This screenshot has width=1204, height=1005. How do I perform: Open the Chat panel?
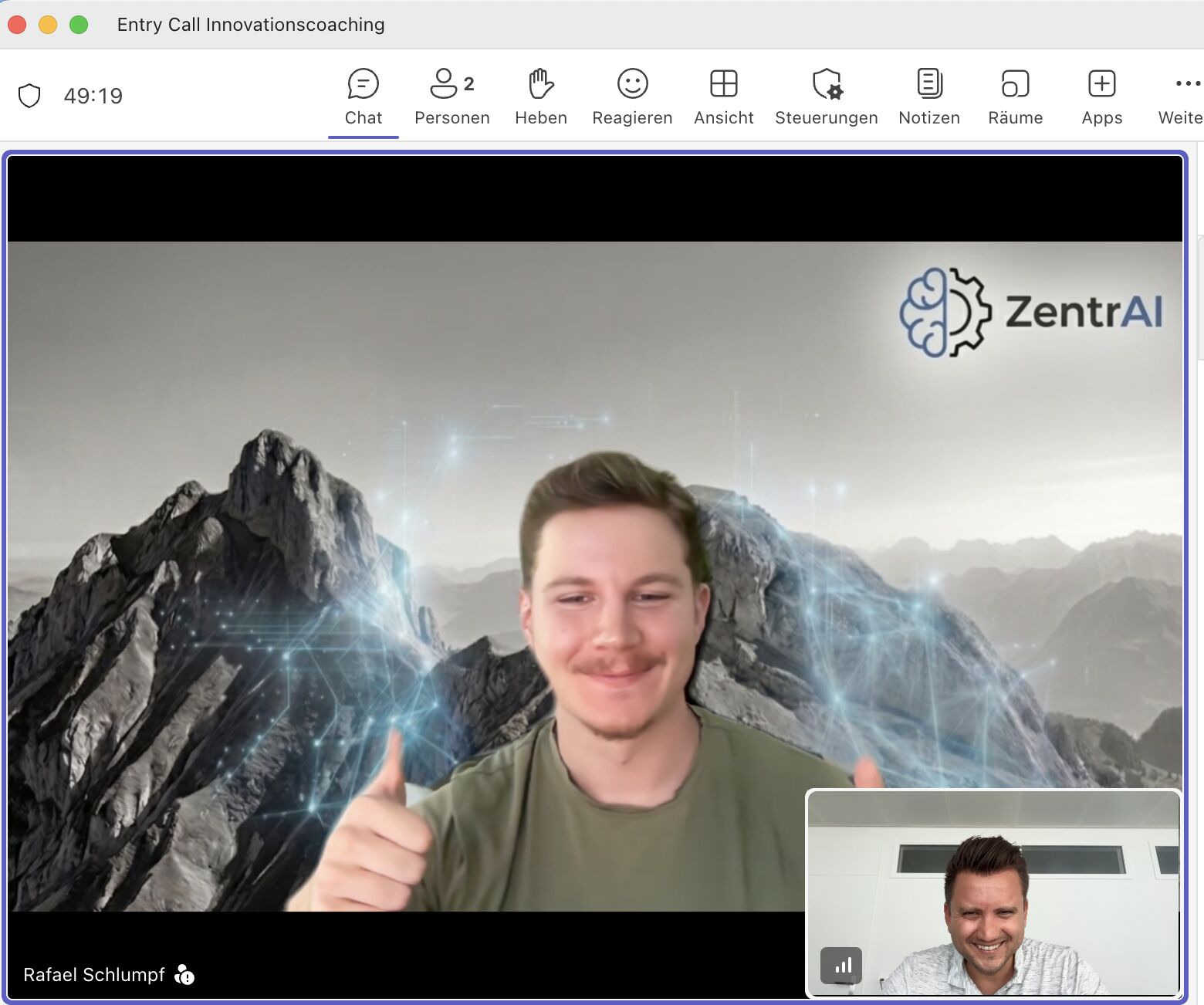pos(363,96)
